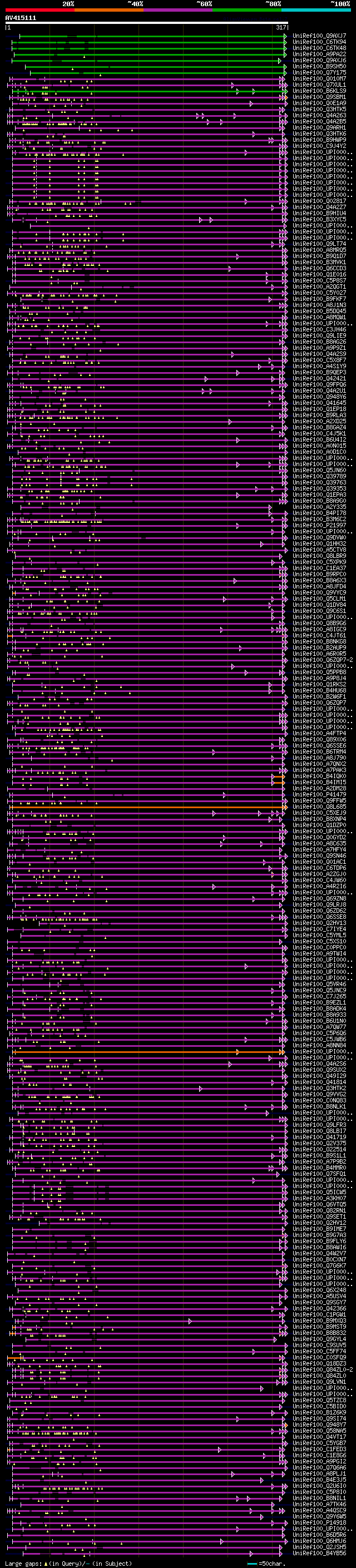Select the UniRef100_C7IYE4 entry
356x1568 pixels.
[319, 929]
